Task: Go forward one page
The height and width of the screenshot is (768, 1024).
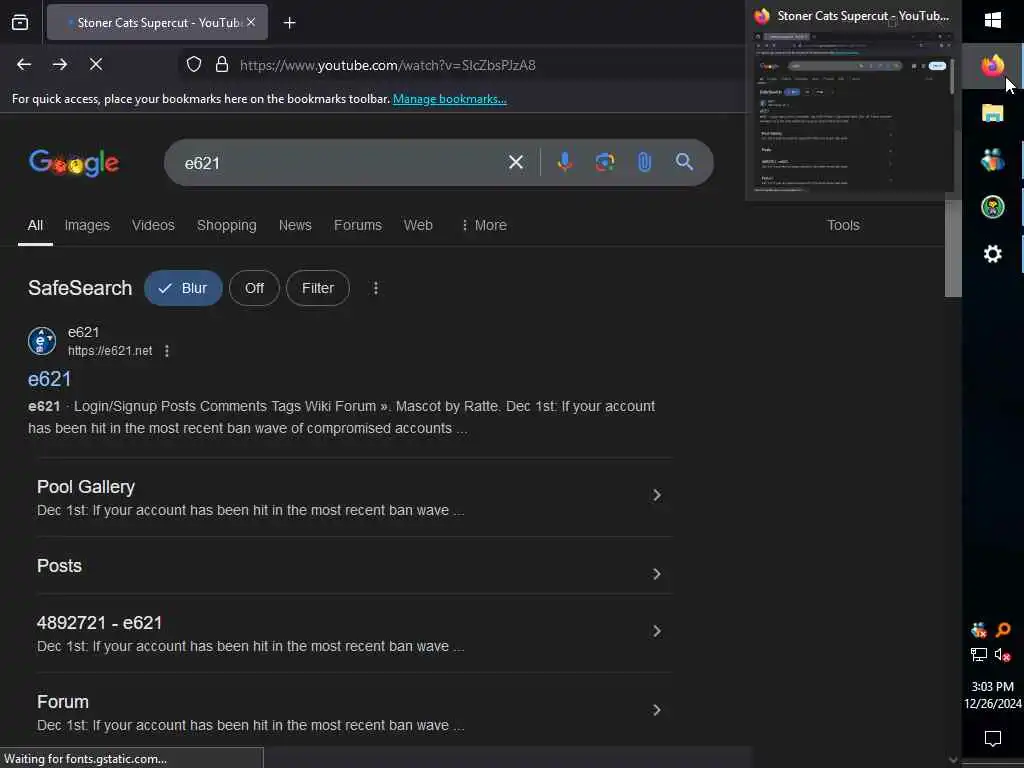Action: (59, 65)
